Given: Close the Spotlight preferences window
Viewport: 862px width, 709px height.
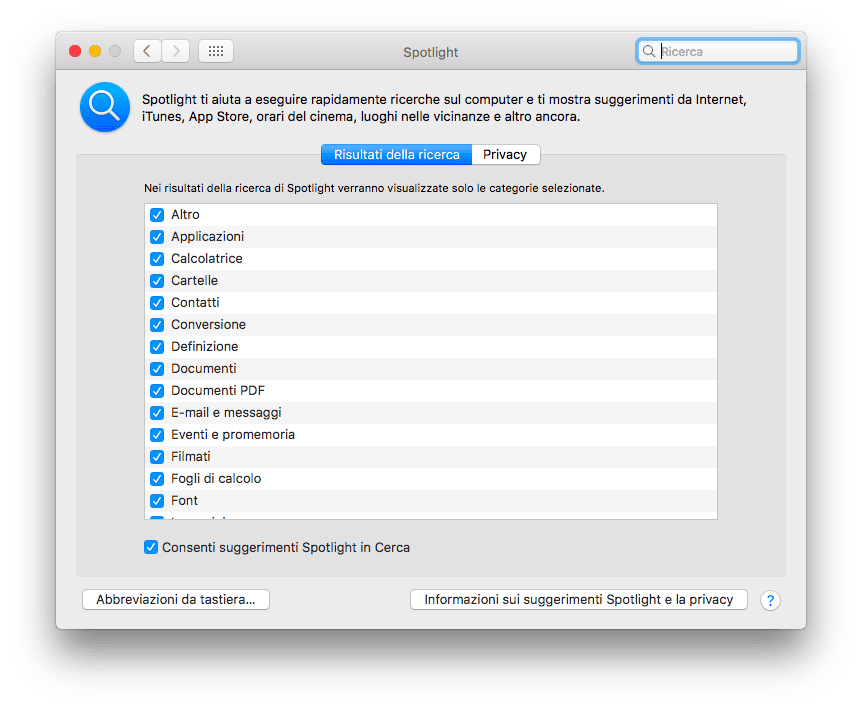Looking at the screenshot, I should click(75, 51).
